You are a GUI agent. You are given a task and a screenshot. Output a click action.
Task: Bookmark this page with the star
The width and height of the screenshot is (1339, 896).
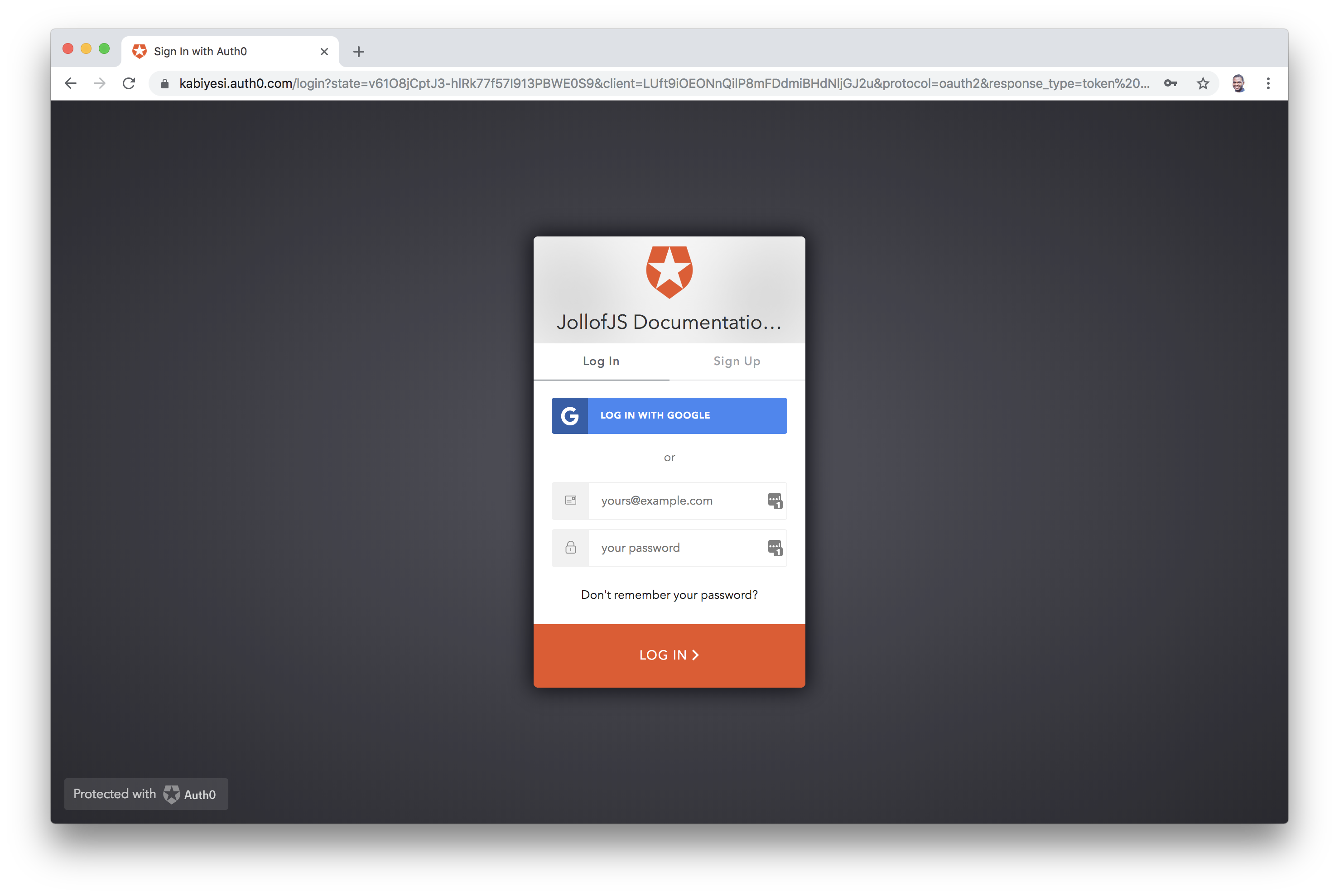1203,83
